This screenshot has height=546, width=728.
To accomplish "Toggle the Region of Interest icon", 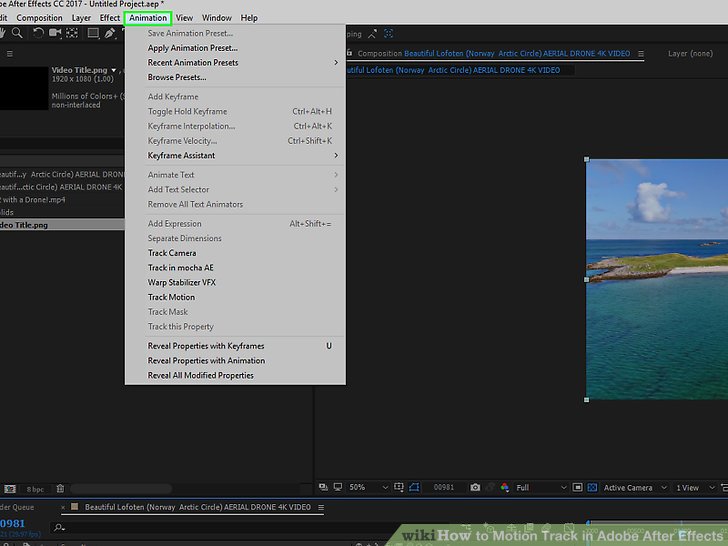I will point(578,488).
